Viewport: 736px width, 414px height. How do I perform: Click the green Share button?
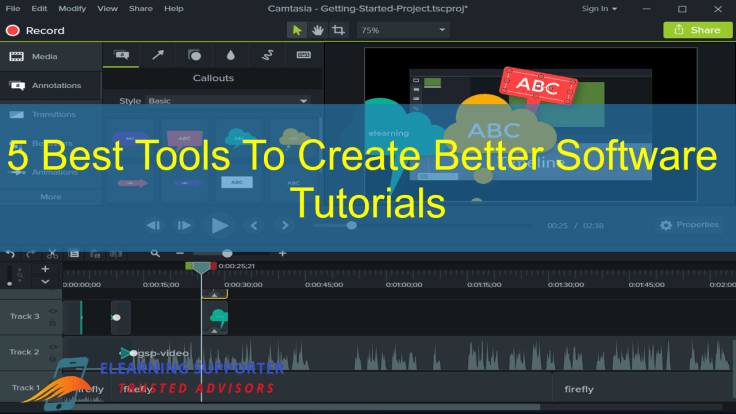click(697, 30)
